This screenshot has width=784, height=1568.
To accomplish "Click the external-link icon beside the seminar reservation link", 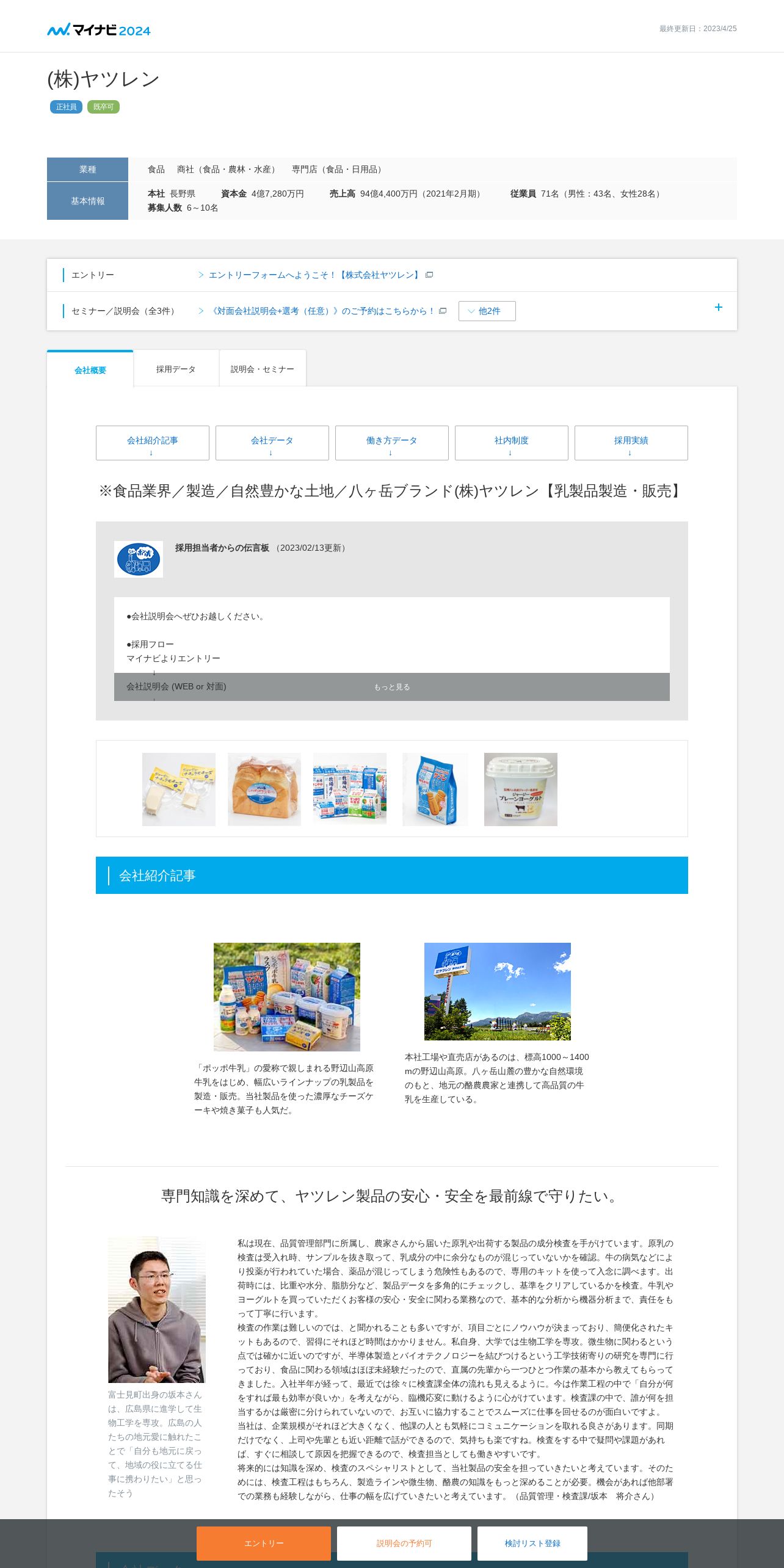I will pos(443,311).
